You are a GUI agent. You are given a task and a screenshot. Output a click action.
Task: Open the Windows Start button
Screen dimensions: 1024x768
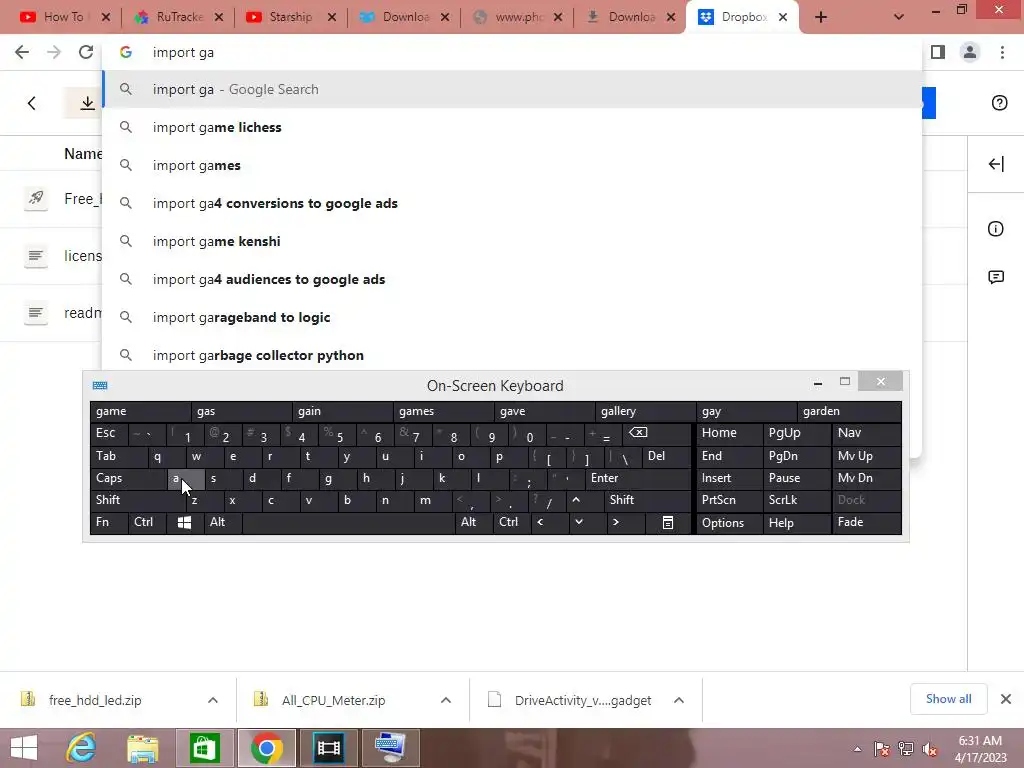tap(24, 748)
